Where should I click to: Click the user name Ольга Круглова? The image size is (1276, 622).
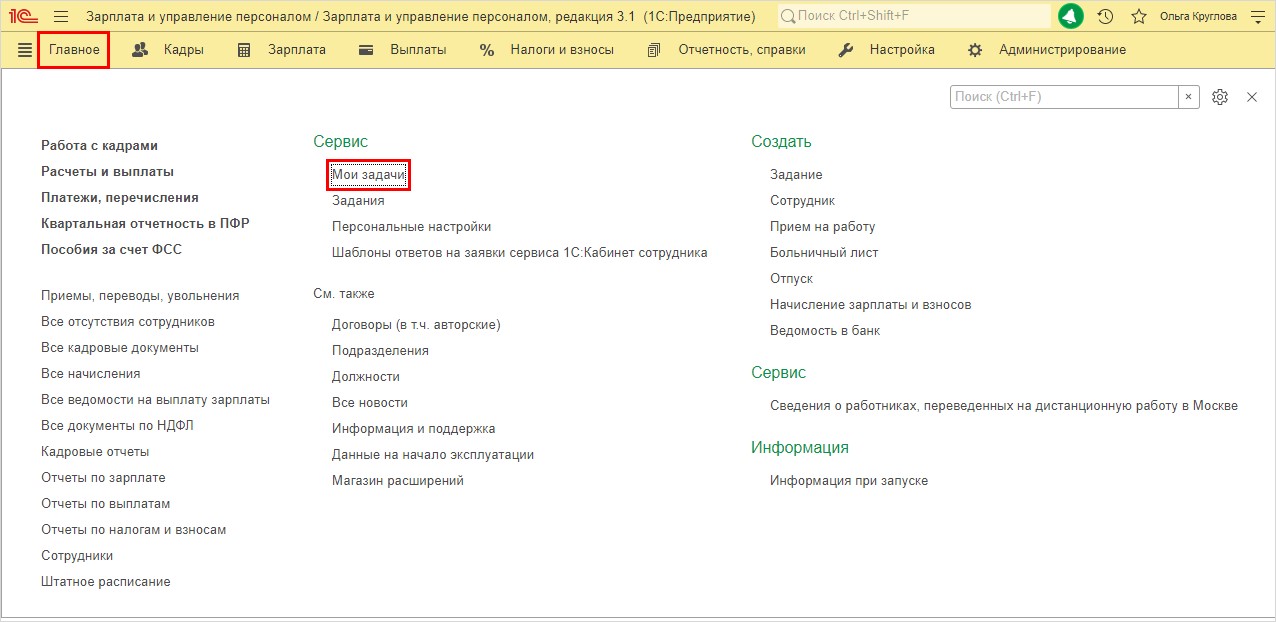[x=1198, y=17]
